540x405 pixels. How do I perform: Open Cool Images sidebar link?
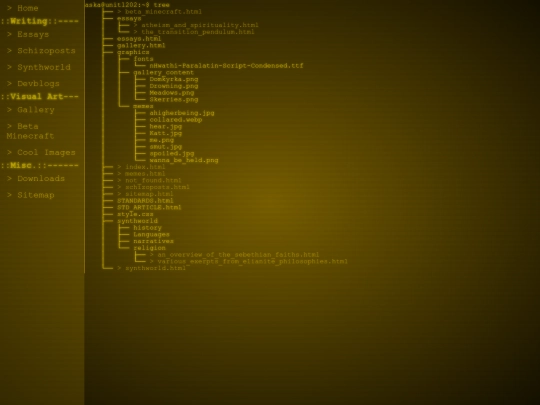[x=41, y=153]
